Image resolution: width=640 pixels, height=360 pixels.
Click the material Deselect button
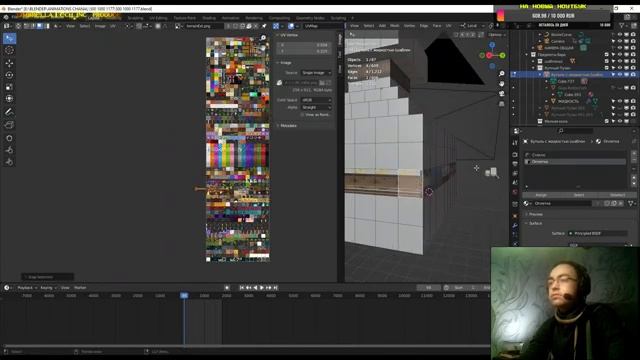617,195
